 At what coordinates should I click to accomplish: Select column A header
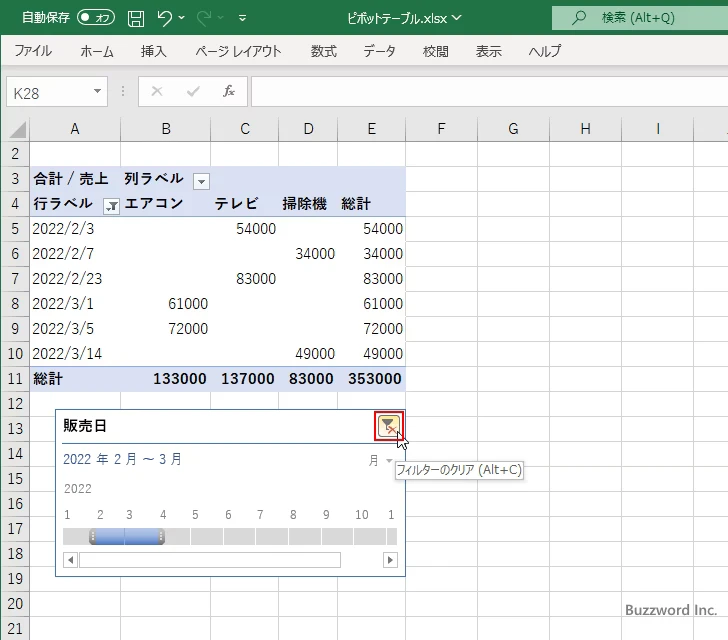(75, 129)
